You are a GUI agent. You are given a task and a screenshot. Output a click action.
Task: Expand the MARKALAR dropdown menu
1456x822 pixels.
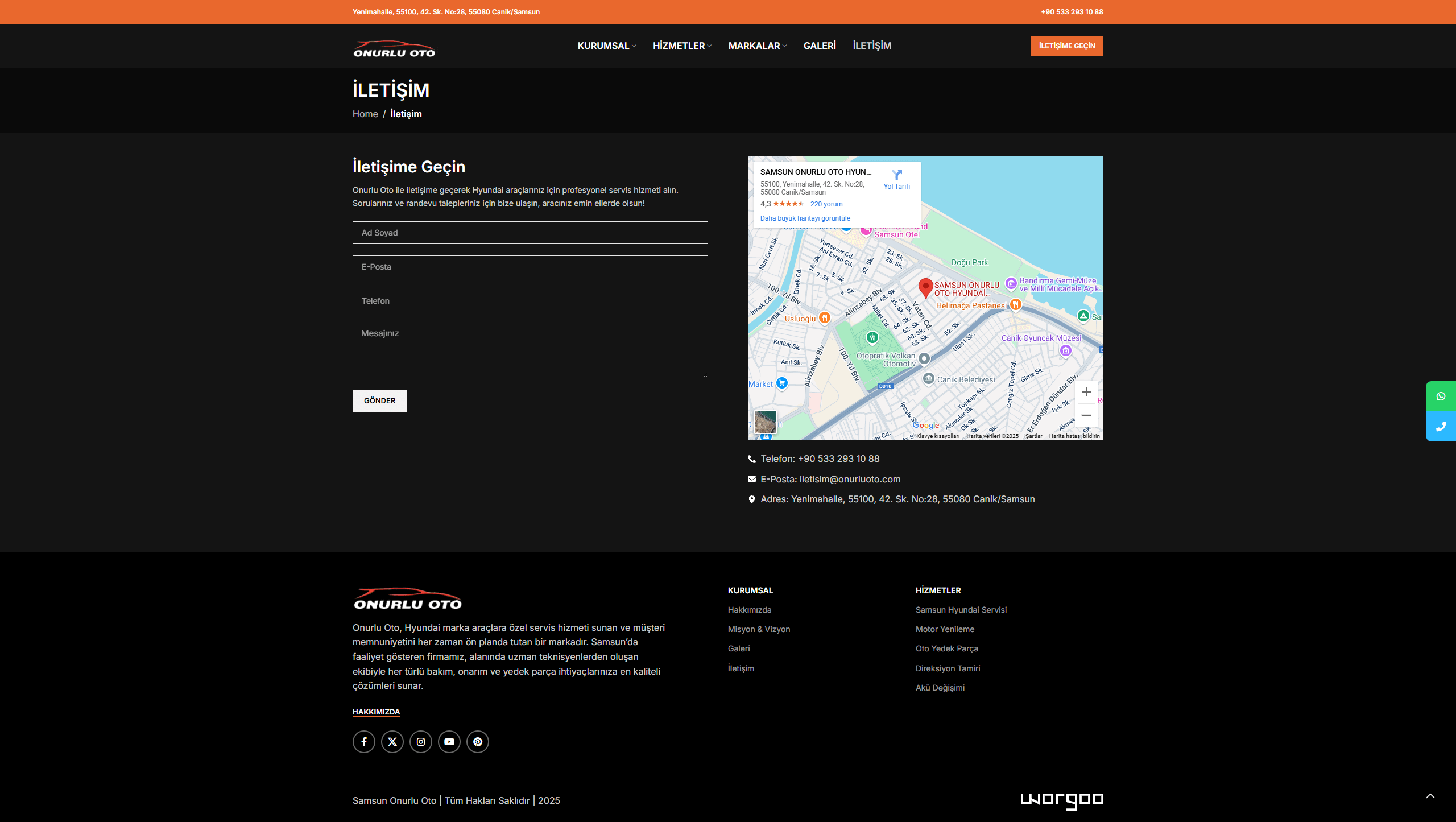click(758, 46)
